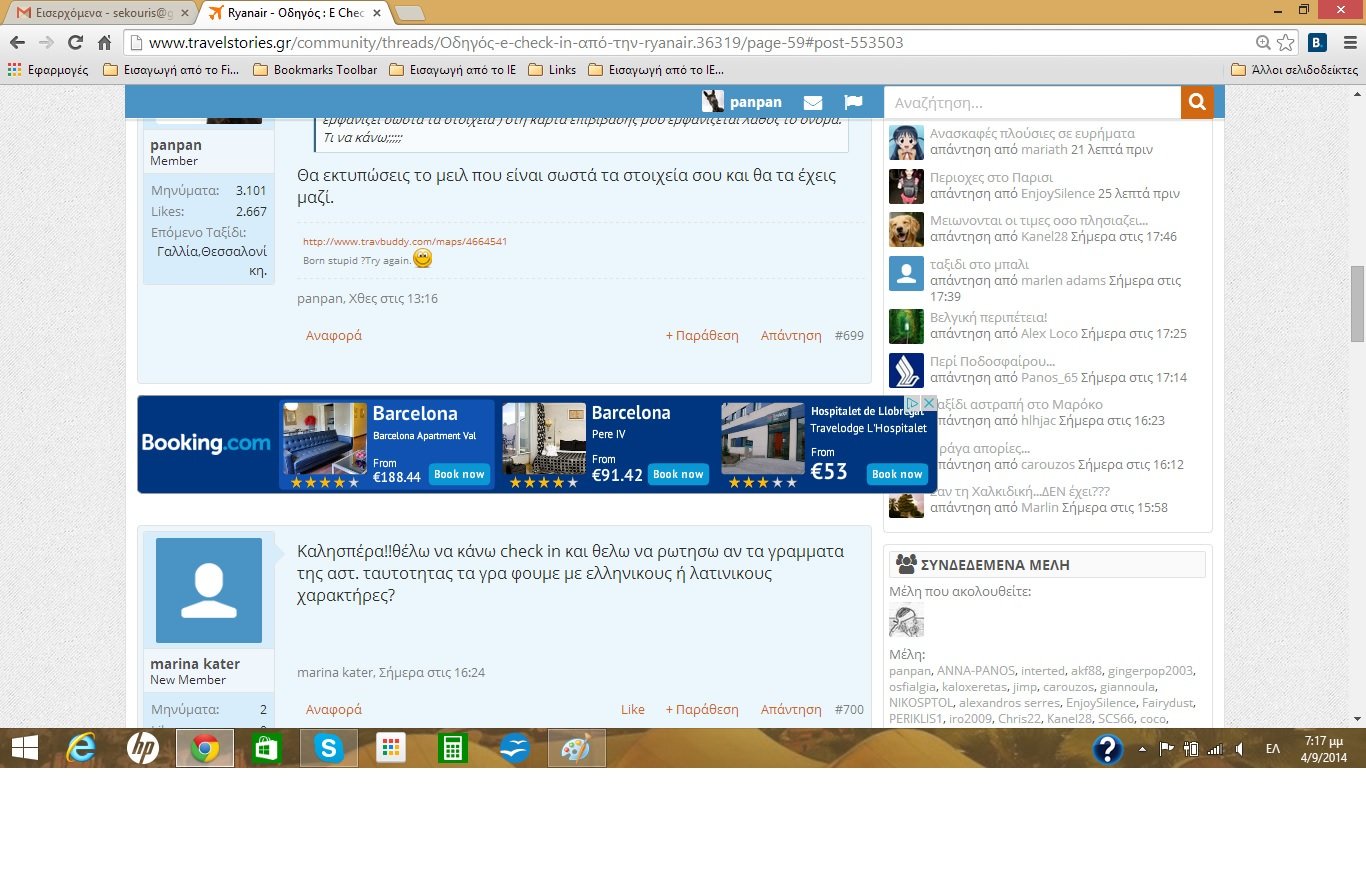This screenshot has height=880, width=1366.
Task: Expand the Άλλοι σελιδοδείκτες folder
Action: [1295, 70]
